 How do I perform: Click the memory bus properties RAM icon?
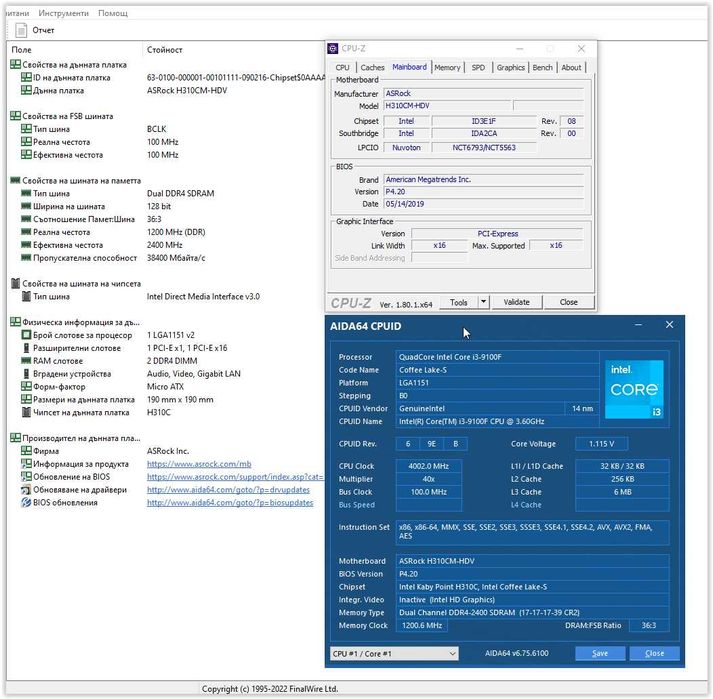[15, 180]
